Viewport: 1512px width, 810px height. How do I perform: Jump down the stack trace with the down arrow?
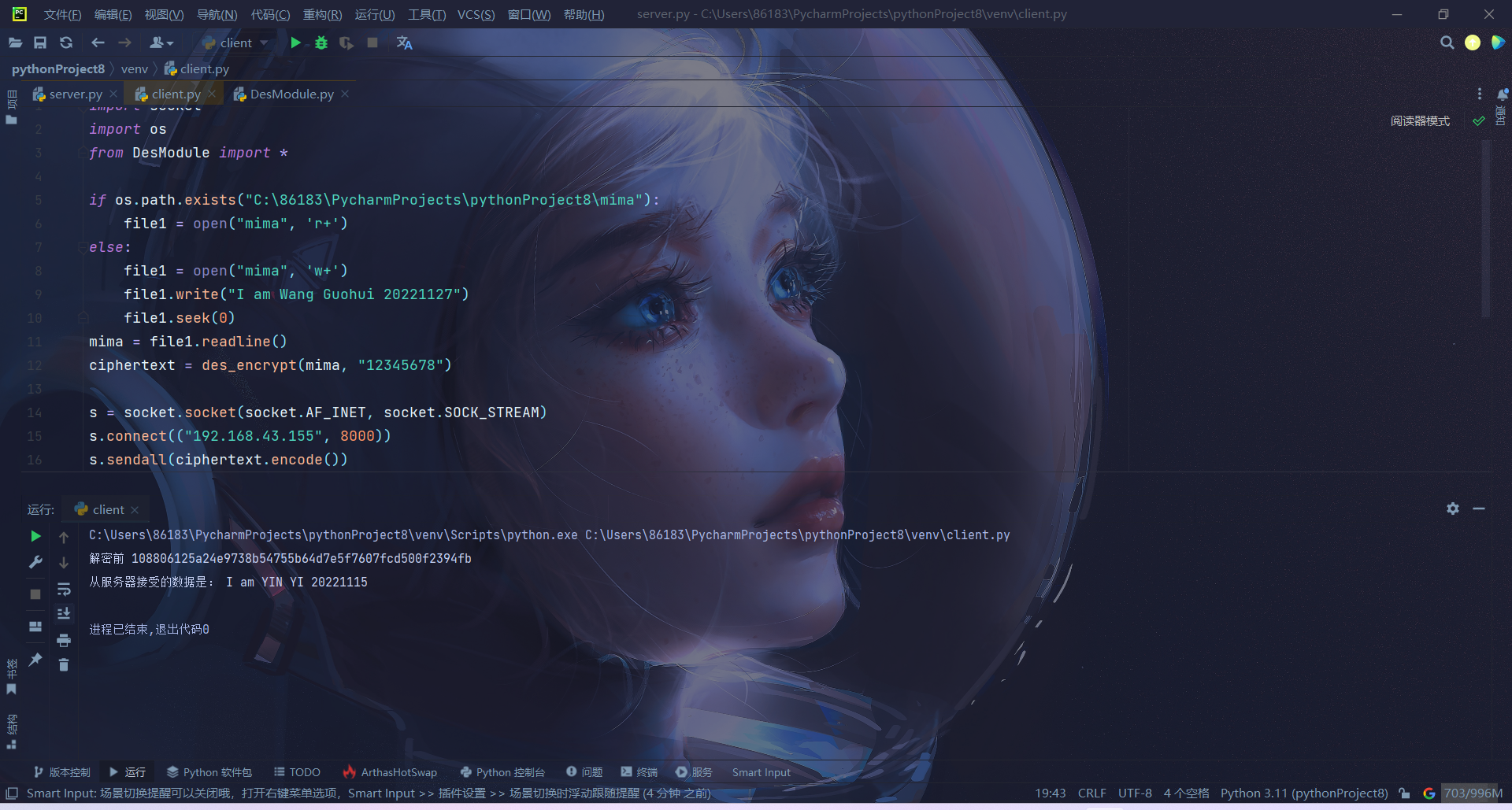point(64,562)
